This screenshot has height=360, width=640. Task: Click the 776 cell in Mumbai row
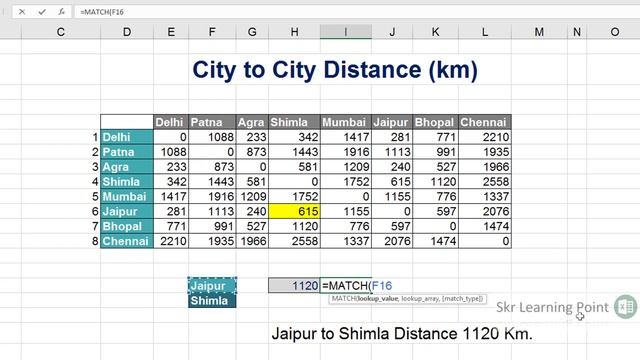436,196
